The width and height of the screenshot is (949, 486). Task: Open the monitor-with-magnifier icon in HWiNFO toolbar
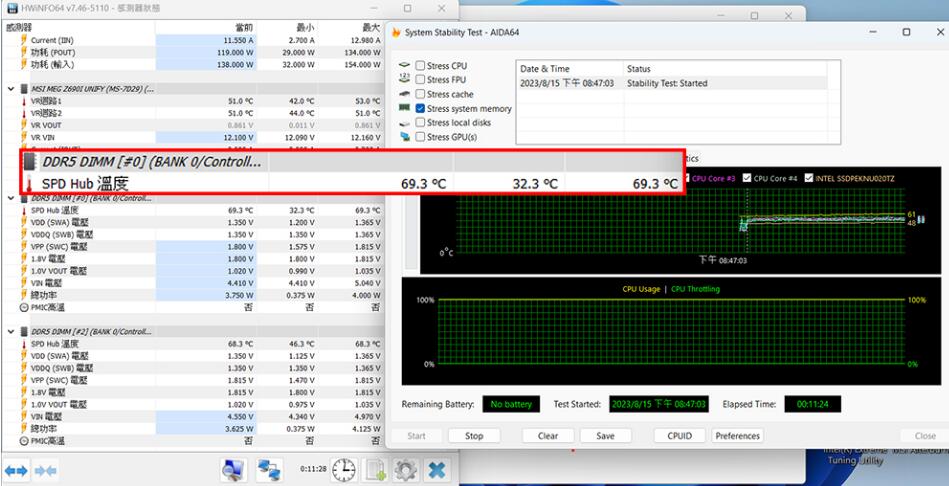click(234, 470)
